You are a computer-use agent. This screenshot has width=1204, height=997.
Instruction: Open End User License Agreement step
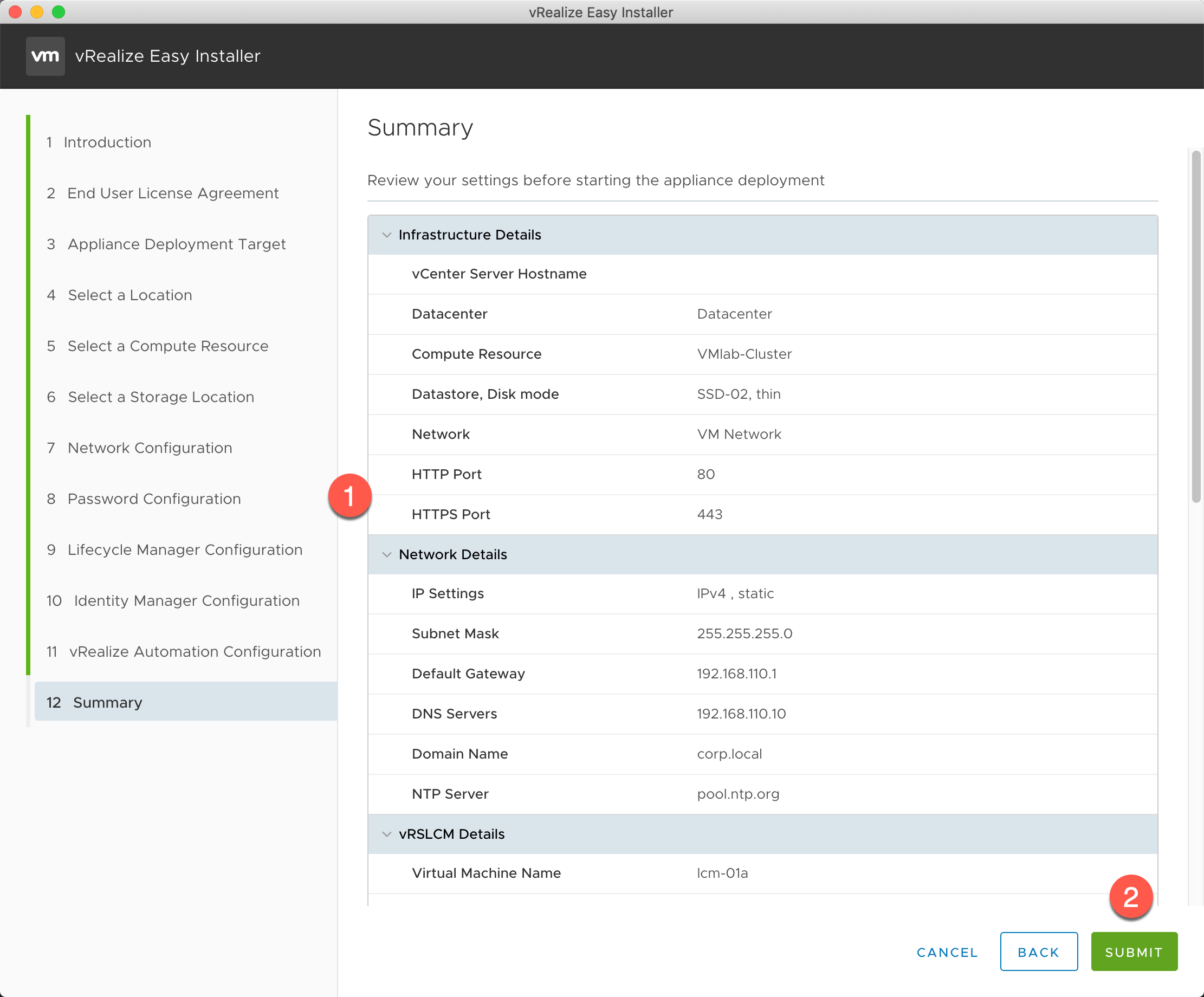pos(163,193)
